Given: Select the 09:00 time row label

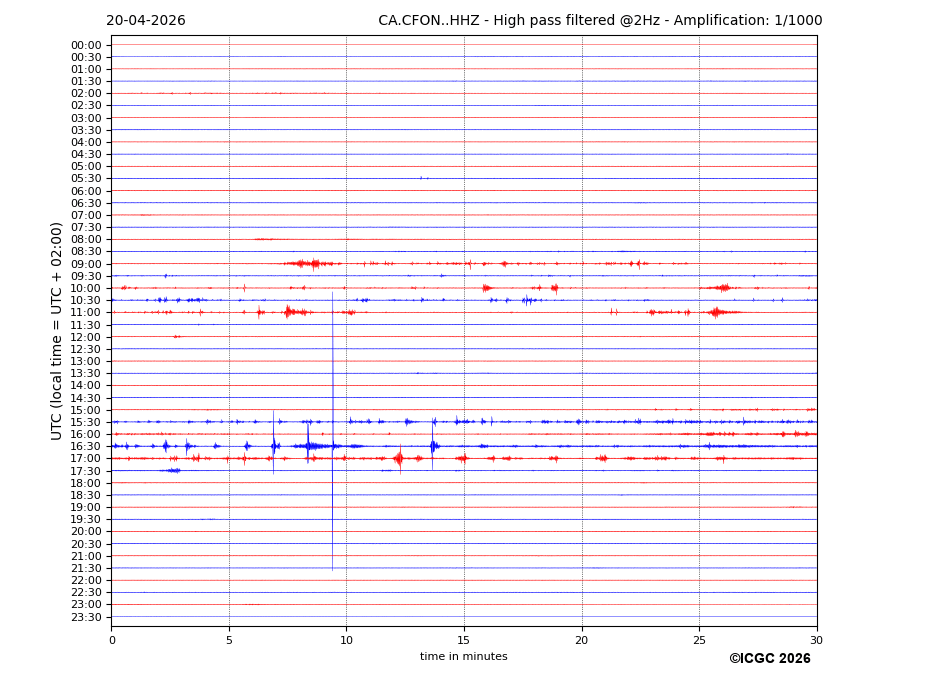Looking at the screenshot, I should click(x=86, y=264).
